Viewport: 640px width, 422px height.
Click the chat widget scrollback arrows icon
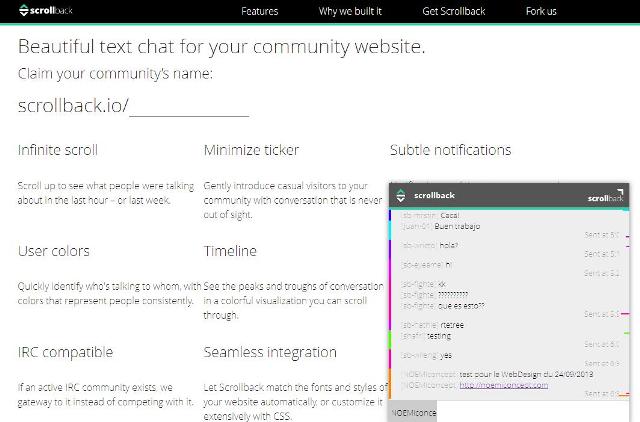click(x=401, y=195)
